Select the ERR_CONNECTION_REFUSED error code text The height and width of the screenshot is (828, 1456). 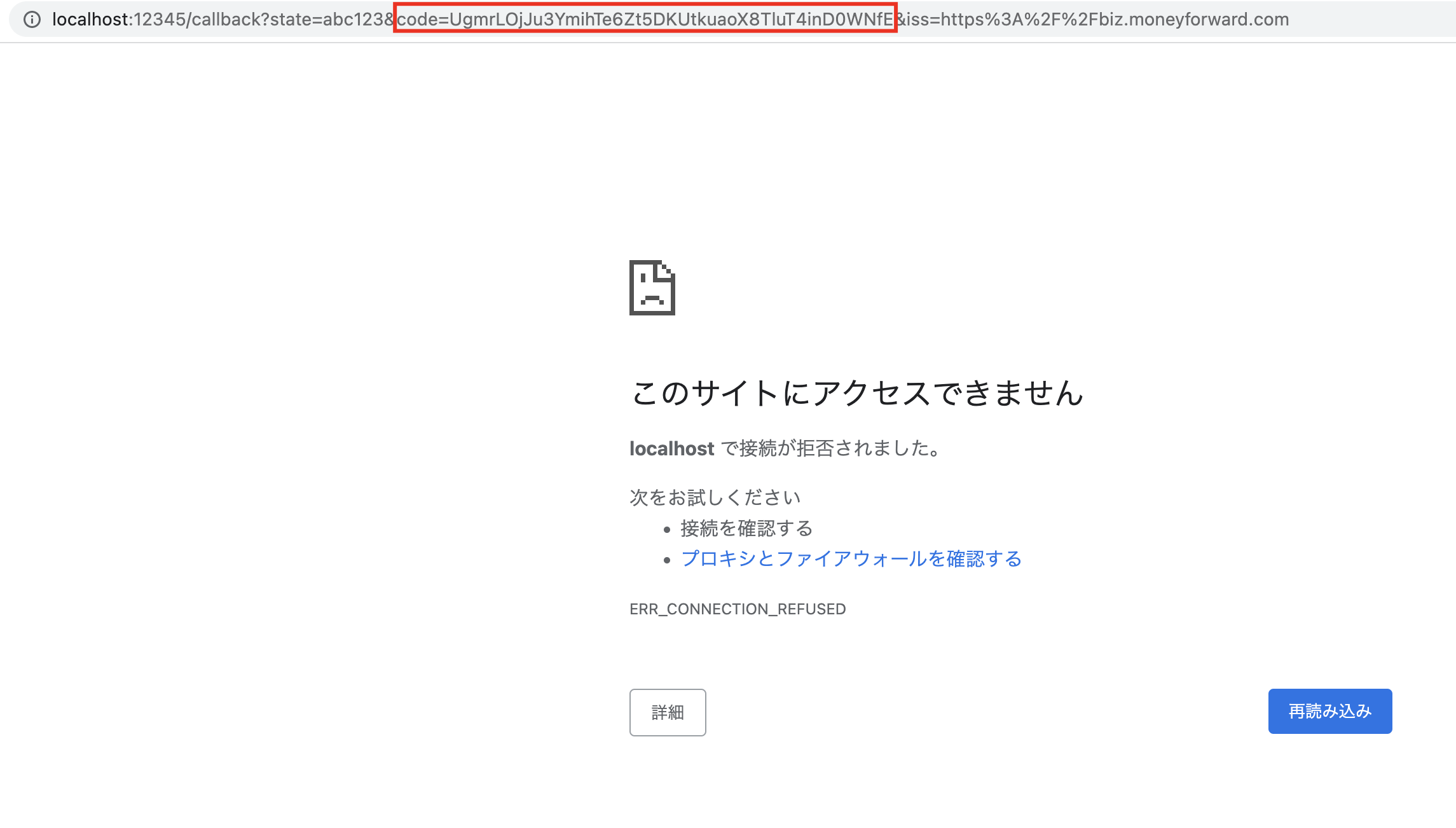coord(738,609)
